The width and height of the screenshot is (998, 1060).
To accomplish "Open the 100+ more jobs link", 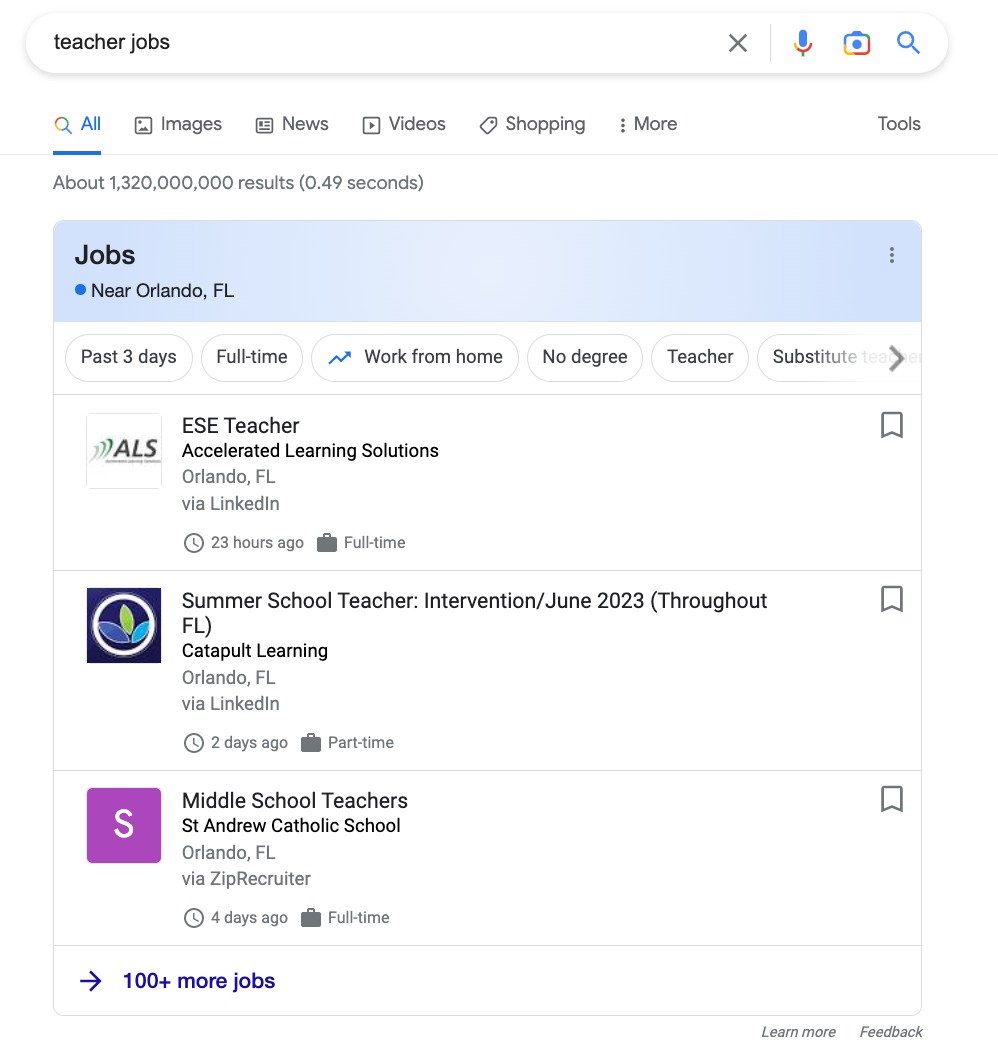I will coord(197,980).
